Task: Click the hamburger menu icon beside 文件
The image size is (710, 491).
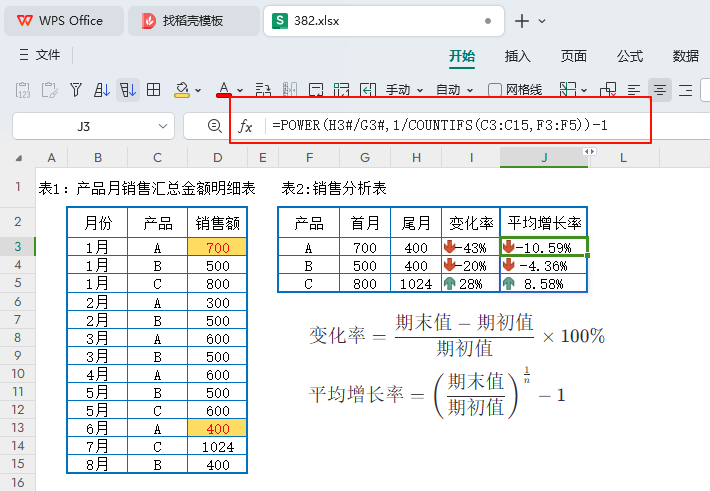Action: pyautogui.click(x=24, y=55)
